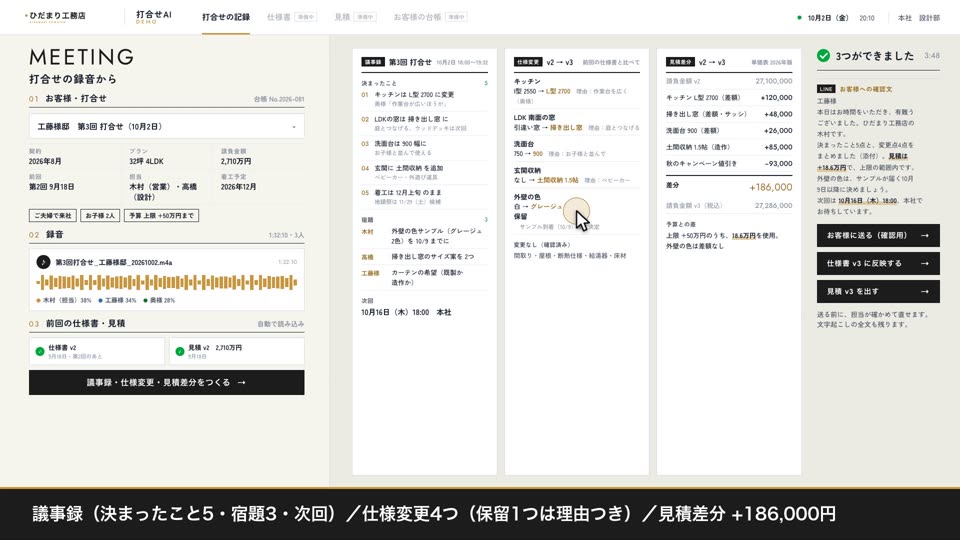Click the 予算 上限 +50万円まで tag
This screenshot has width=960, height=540.
pyautogui.click(x=162, y=216)
